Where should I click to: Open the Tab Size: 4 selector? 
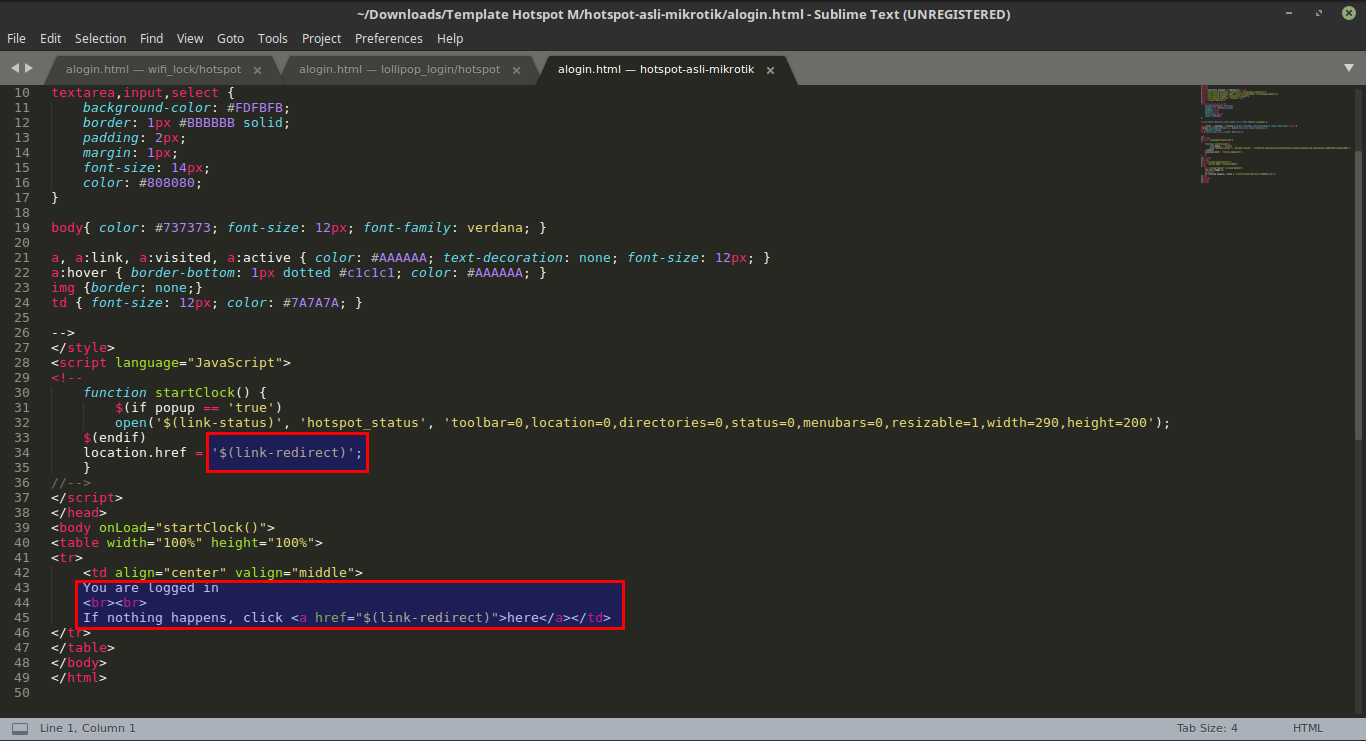(x=1206, y=727)
